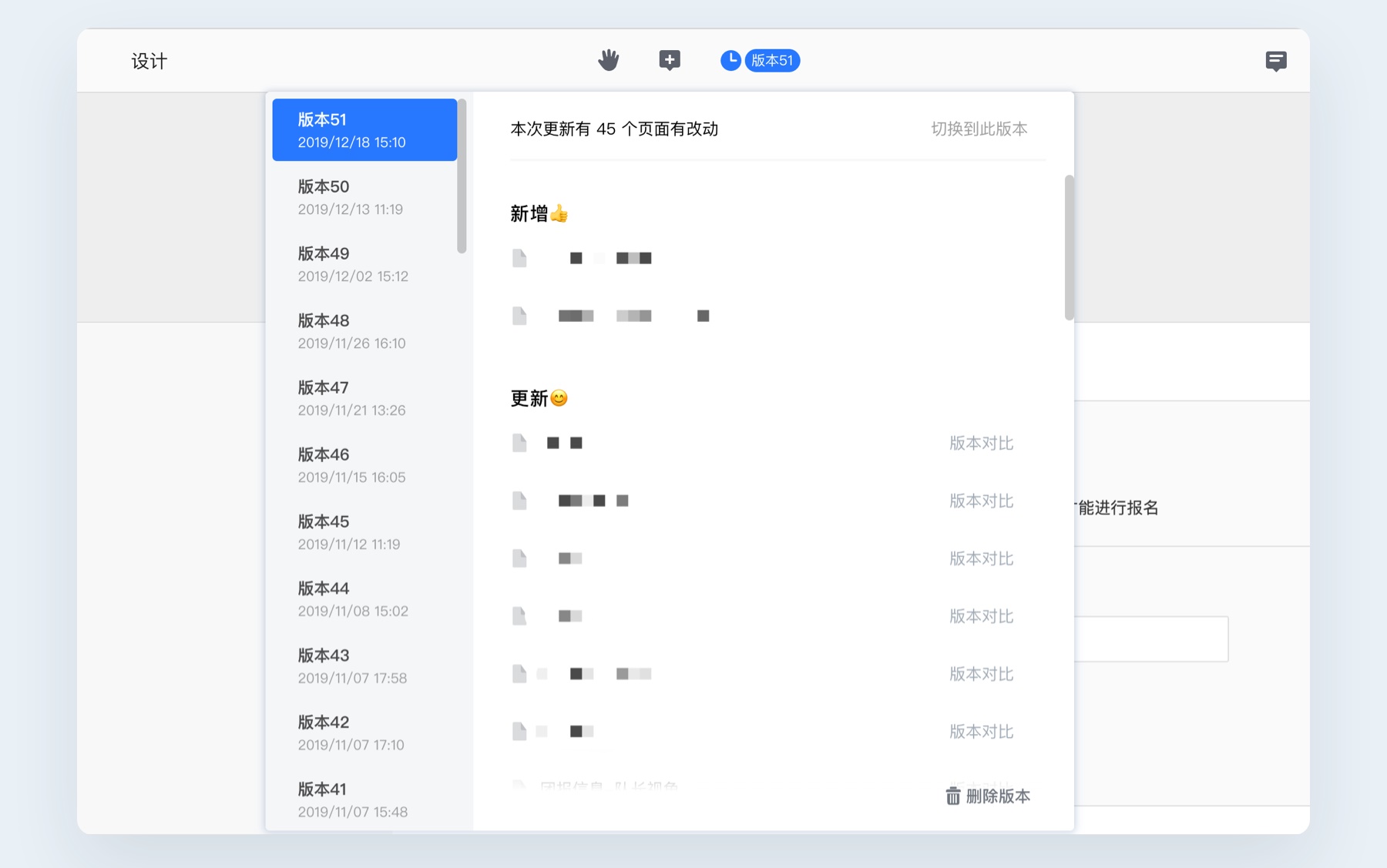Screen dimensions: 1387x868
Task: Click the clock history icon
Action: pyautogui.click(x=729, y=59)
